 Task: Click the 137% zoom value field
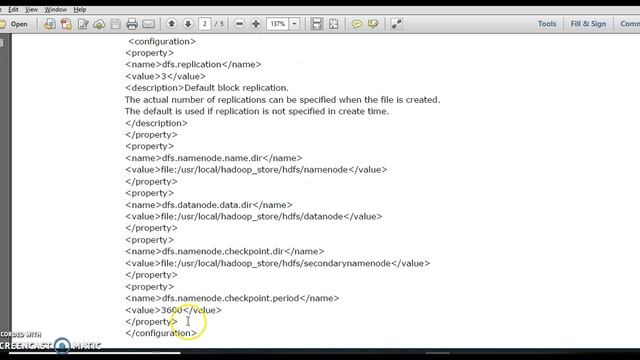tap(278, 24)
